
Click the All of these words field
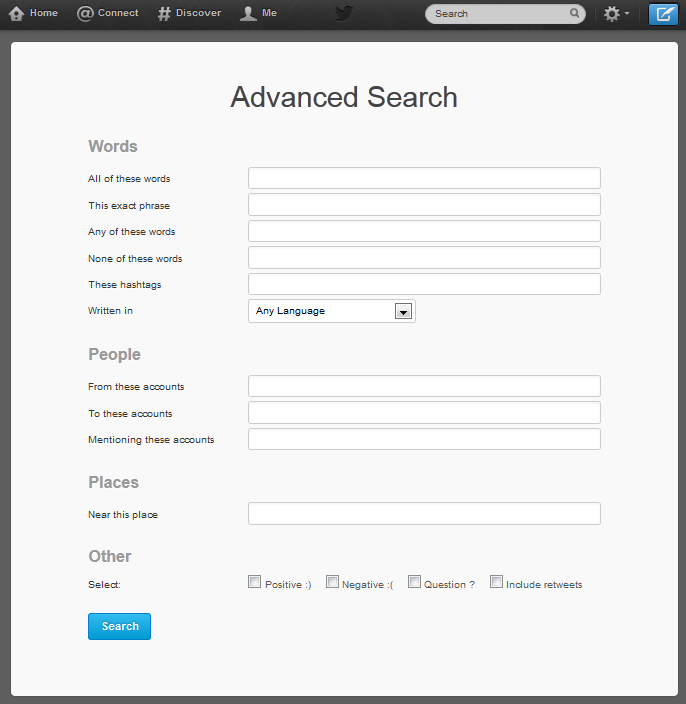424,178
